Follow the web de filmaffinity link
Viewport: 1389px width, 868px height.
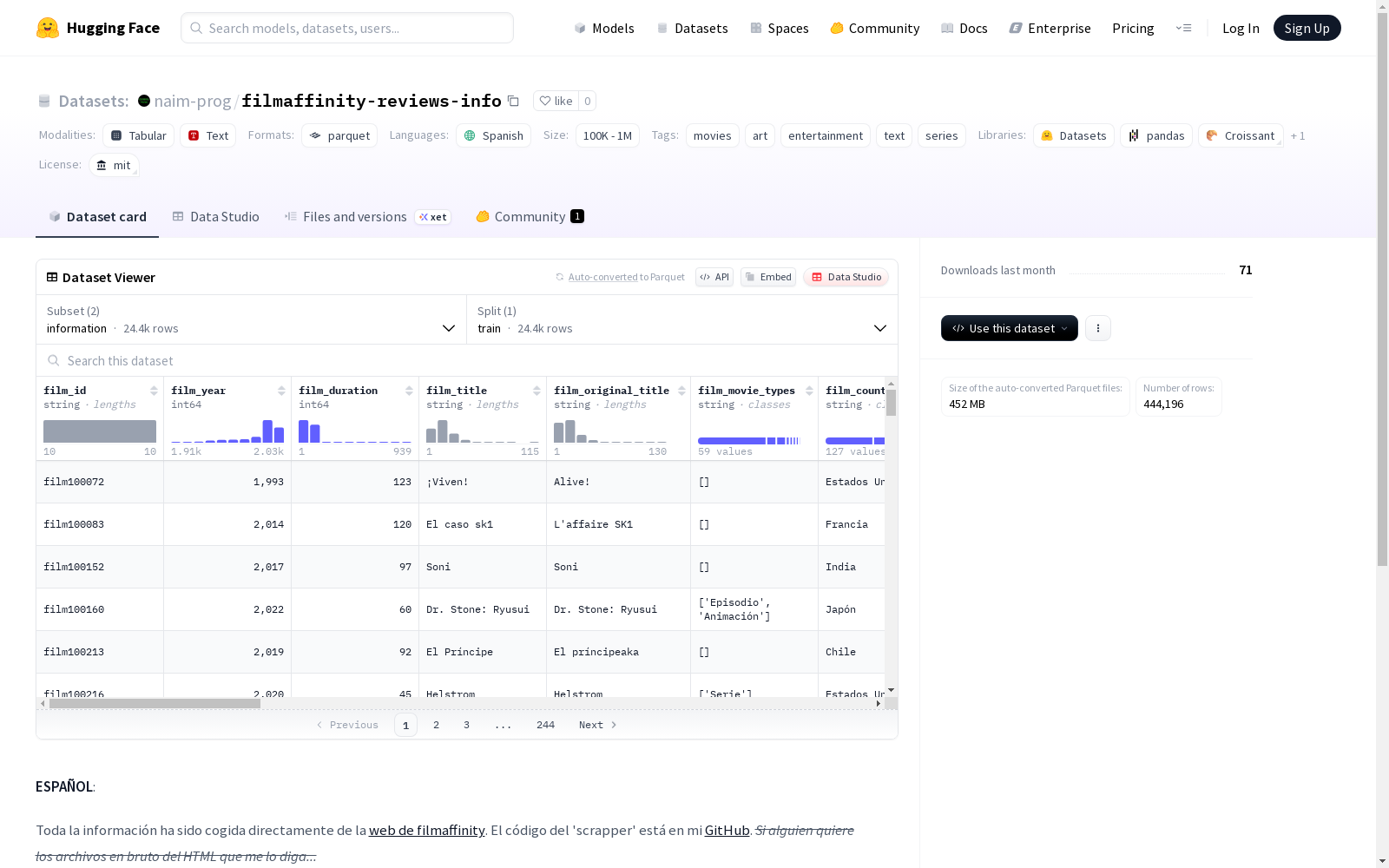(427, 830)
